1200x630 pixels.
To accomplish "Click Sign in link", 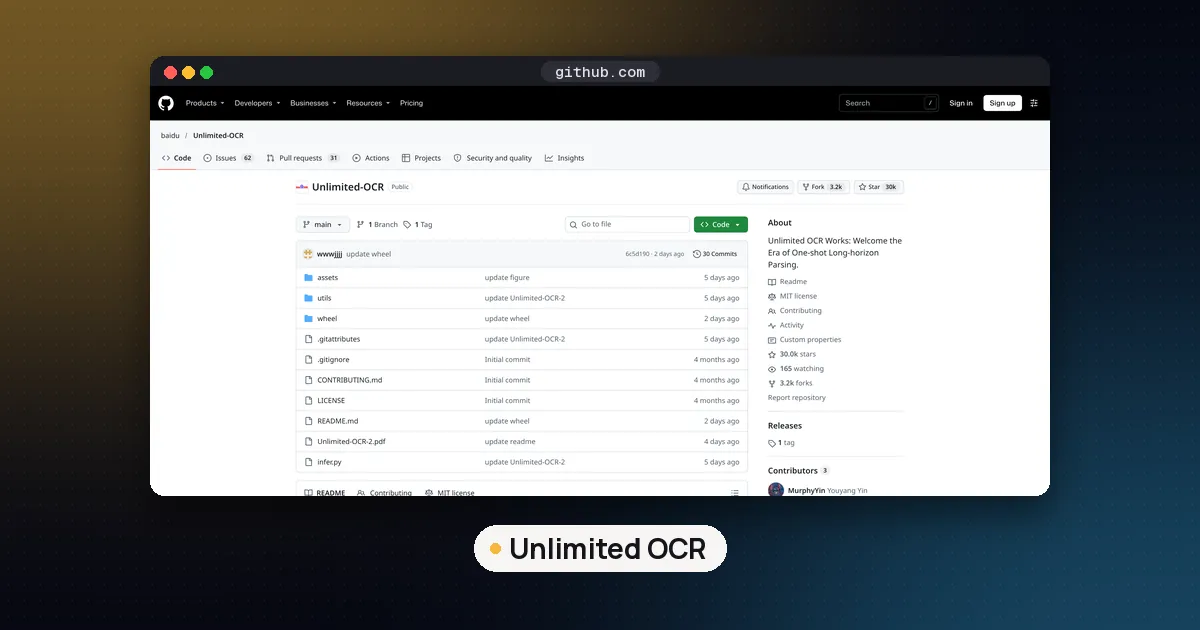I will coord(961,103).
